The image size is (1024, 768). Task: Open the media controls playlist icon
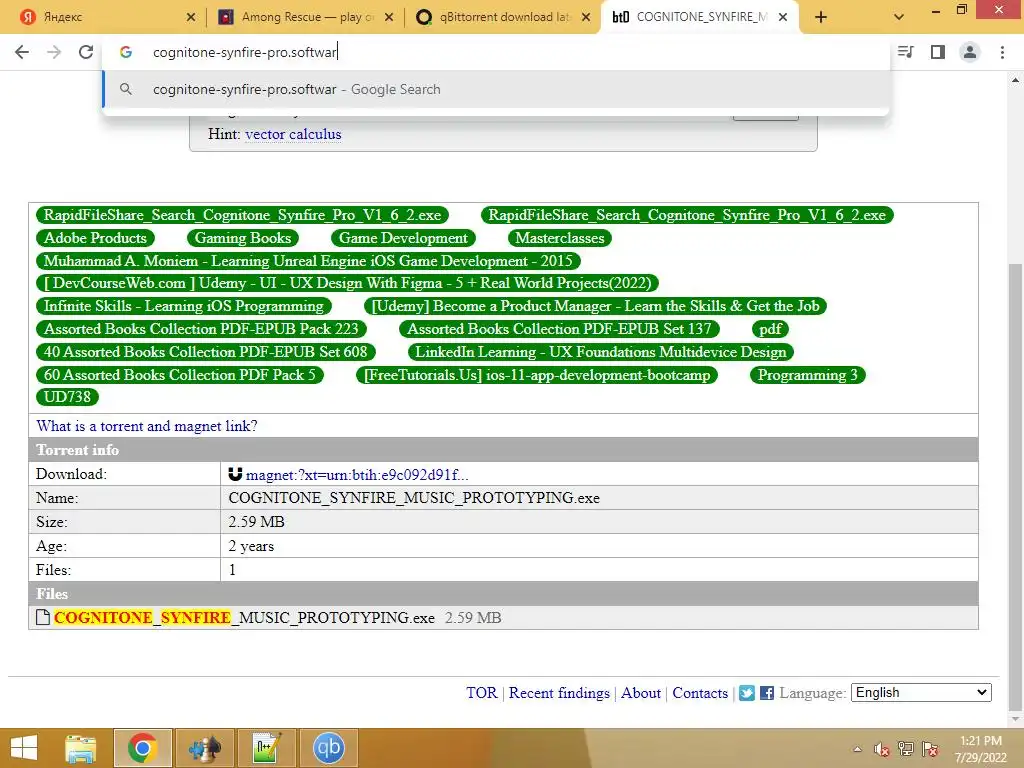906,52
